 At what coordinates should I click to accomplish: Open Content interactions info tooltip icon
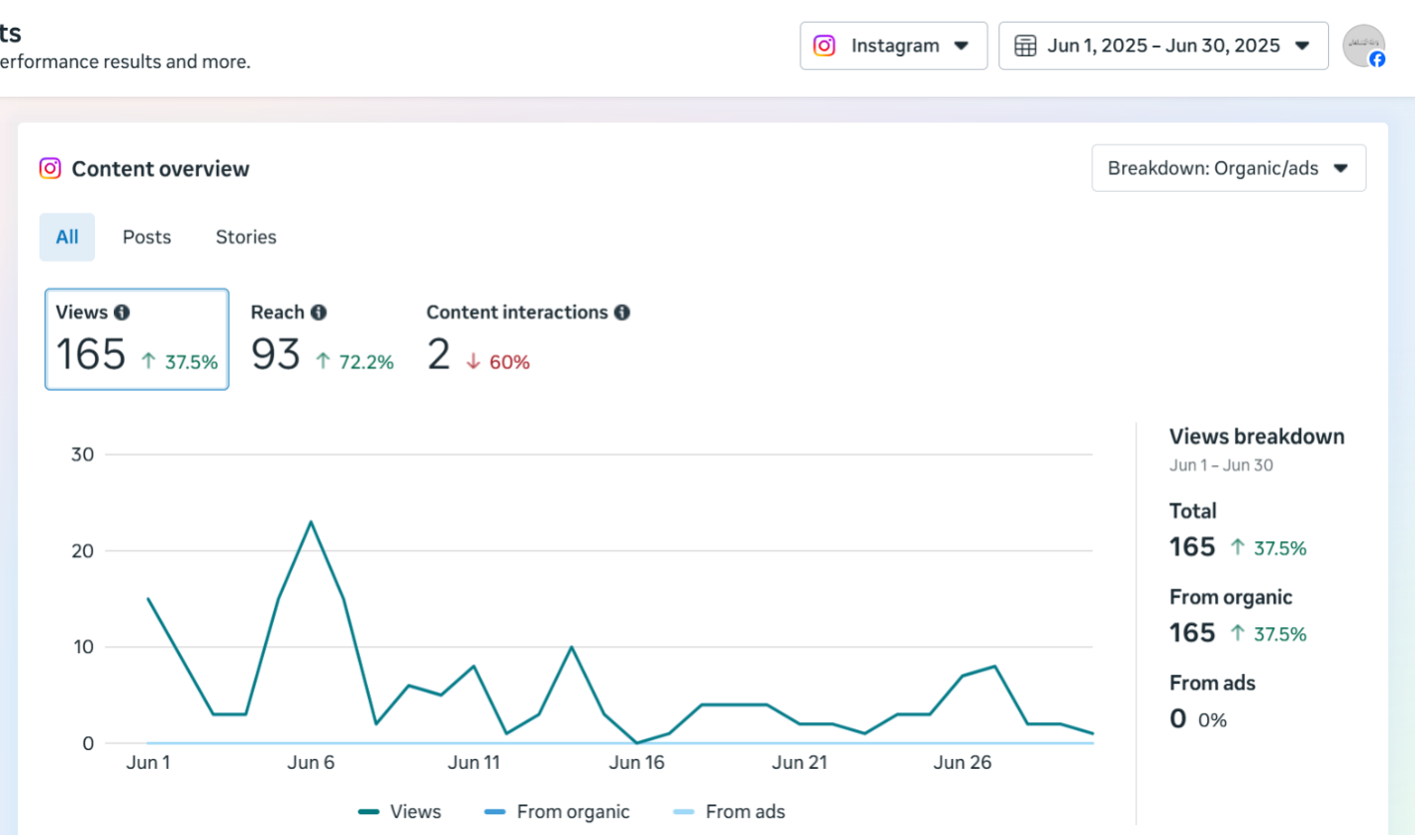click(x=621, y=313)
